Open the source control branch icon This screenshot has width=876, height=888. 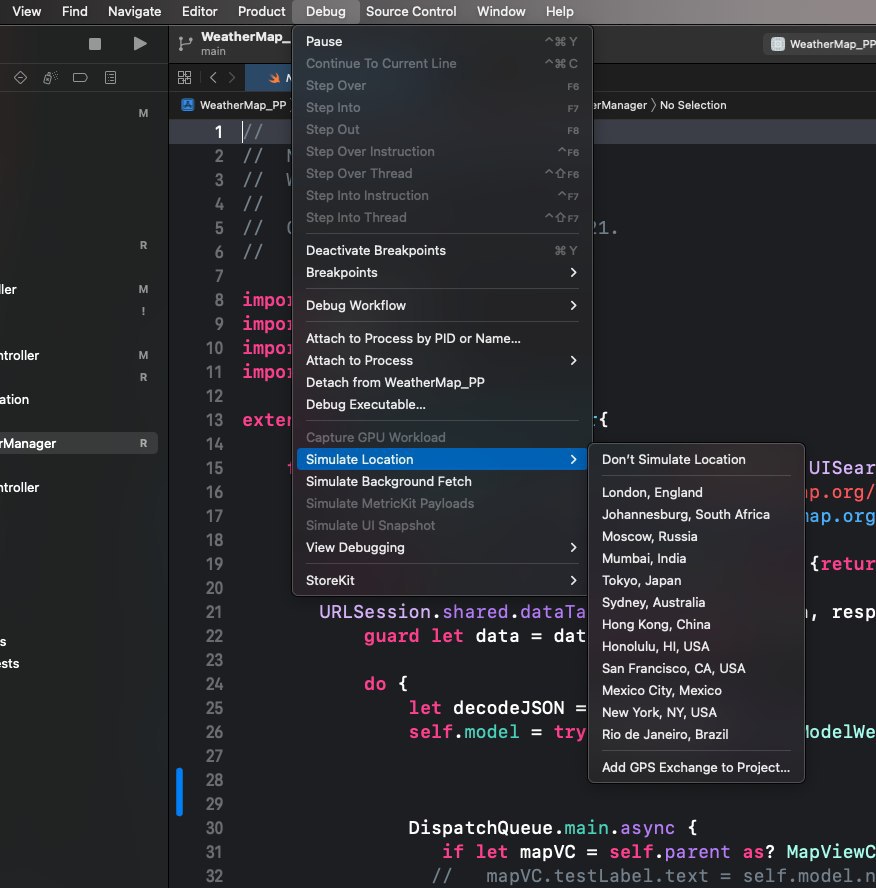tap(185, 44)
